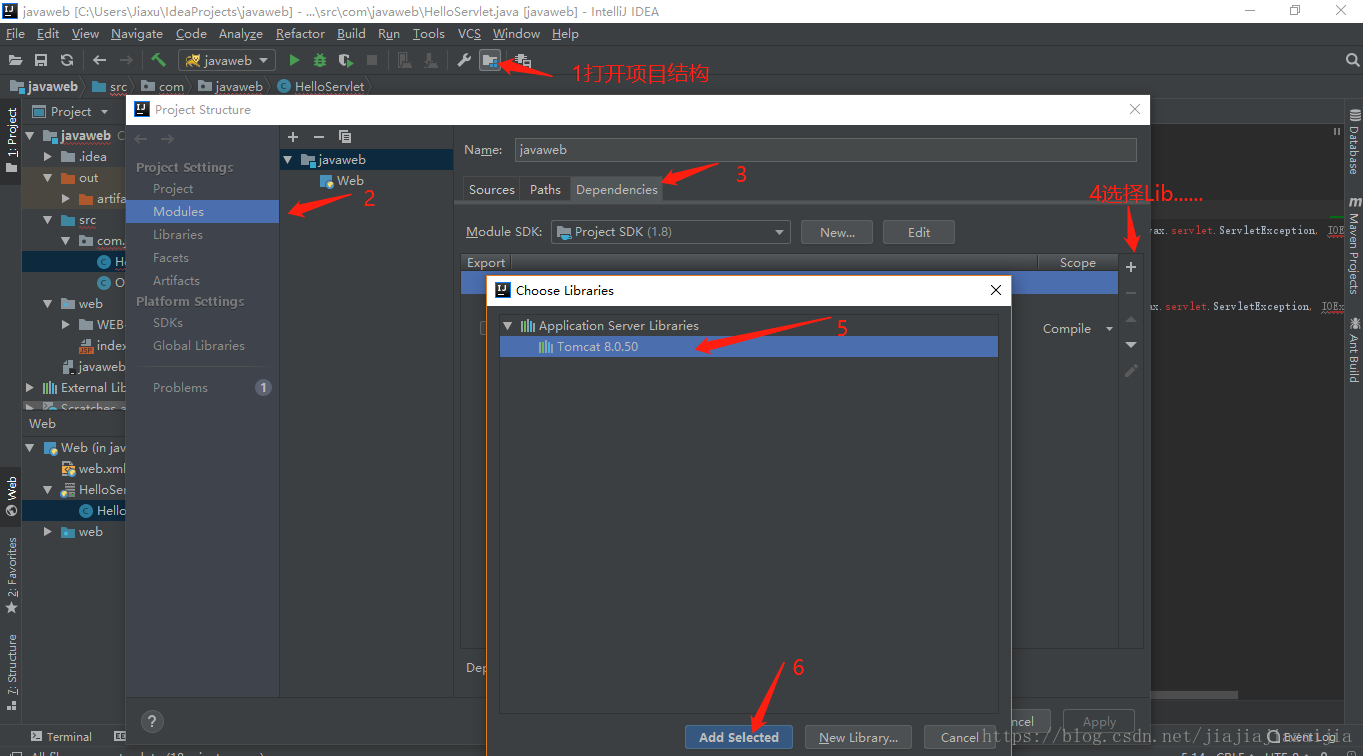
Task: Select Tomcat 8.0.50 library
Action: pyautogui.click(x=749, y=347)
